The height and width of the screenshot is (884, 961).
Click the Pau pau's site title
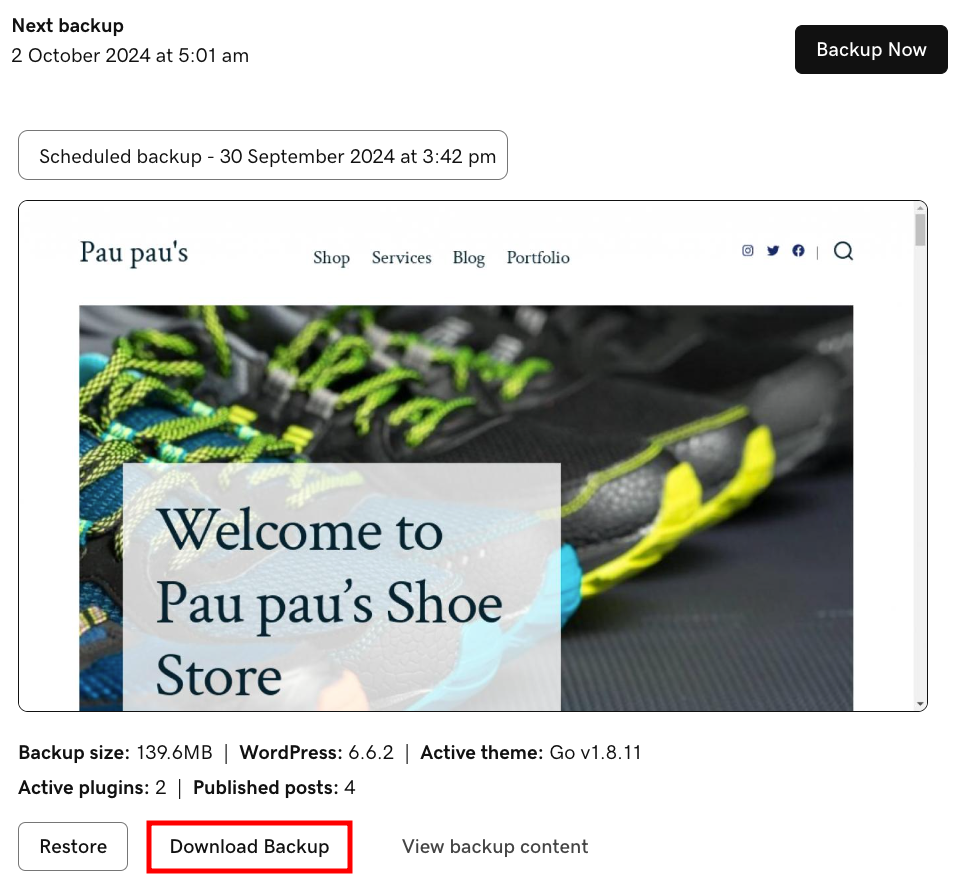point(134,253)
